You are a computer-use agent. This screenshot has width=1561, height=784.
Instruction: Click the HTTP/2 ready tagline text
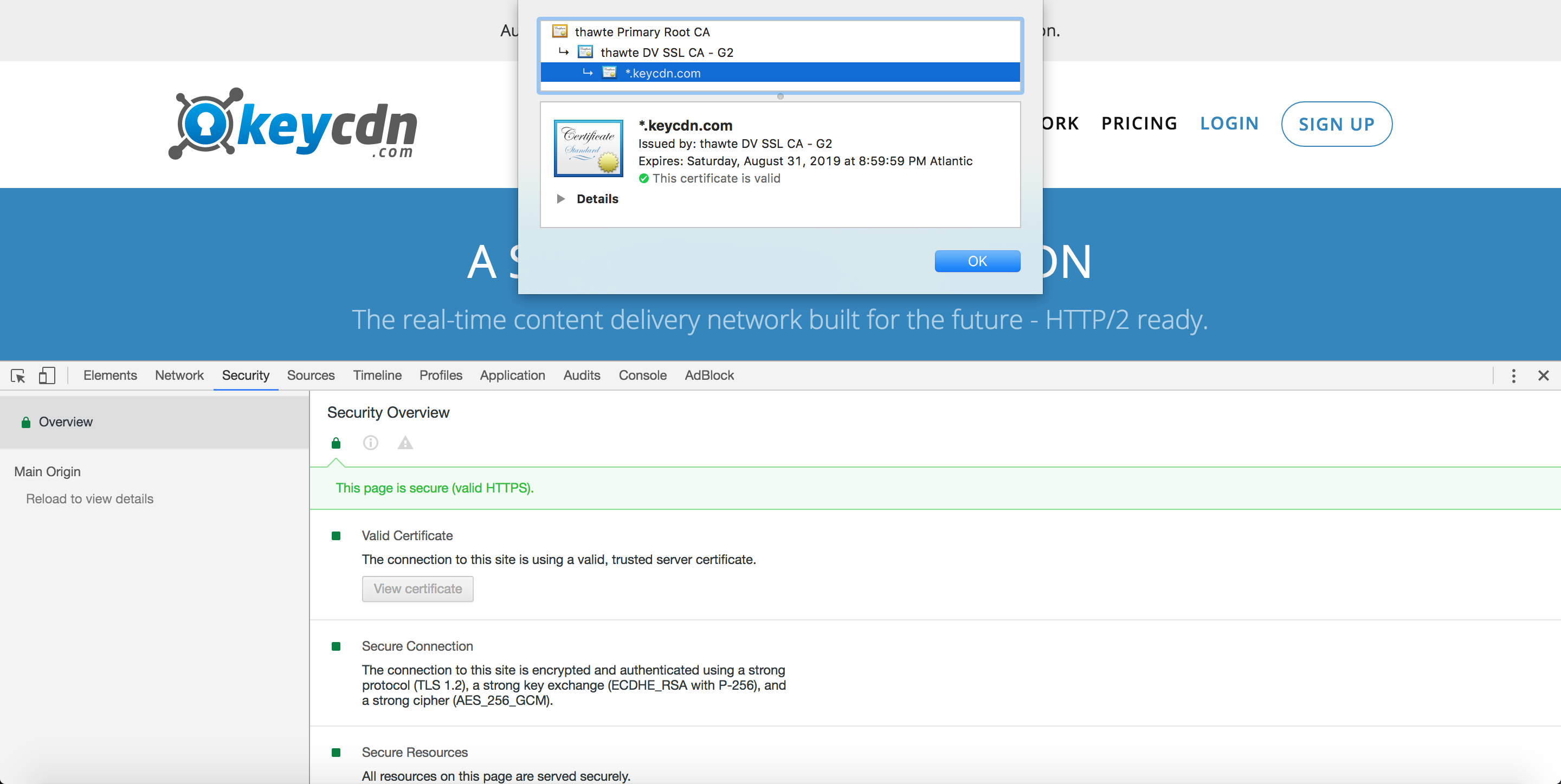(780, 320)
